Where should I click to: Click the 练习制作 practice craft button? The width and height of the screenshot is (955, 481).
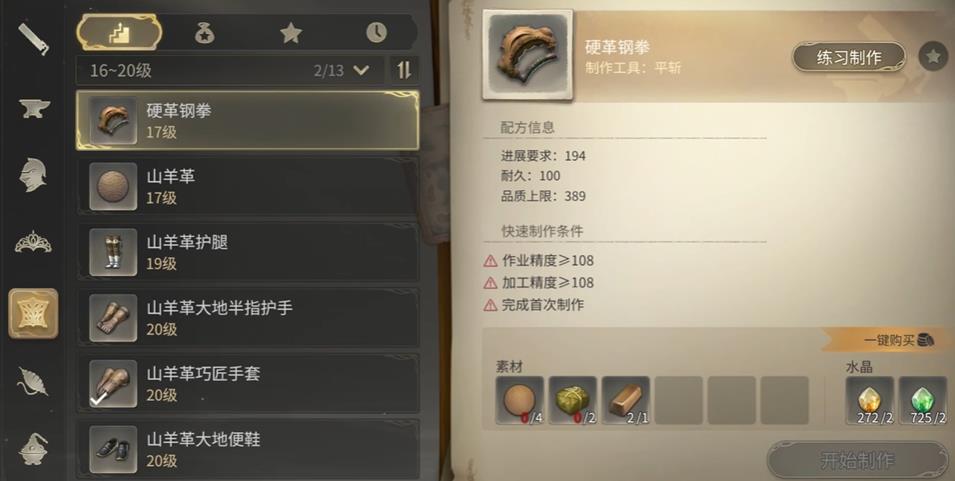pyautogui.click(x=848, y=57)
